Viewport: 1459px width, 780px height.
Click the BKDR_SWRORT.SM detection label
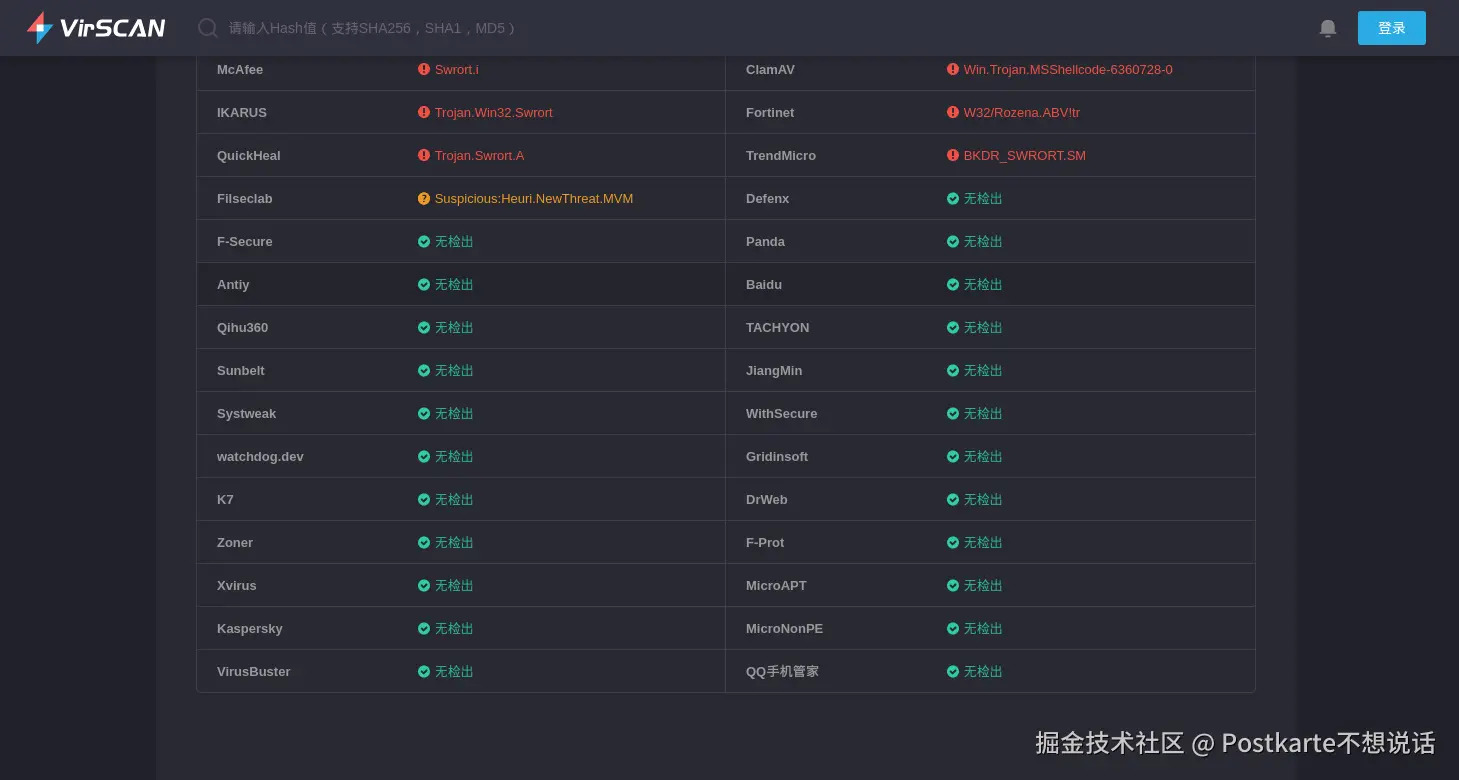[1024, 156]
